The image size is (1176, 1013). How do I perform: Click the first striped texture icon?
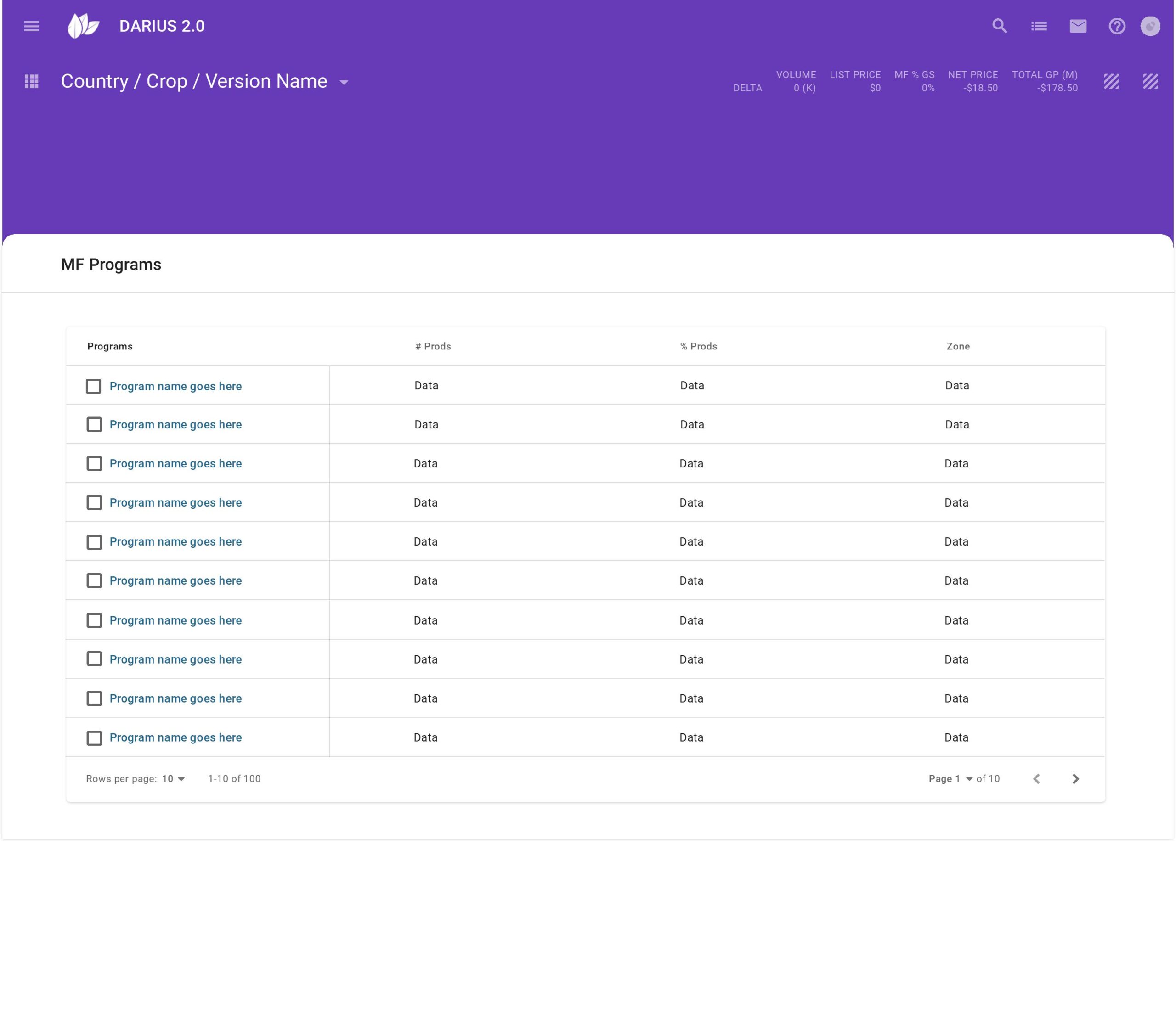click(x=1111, y=82)
